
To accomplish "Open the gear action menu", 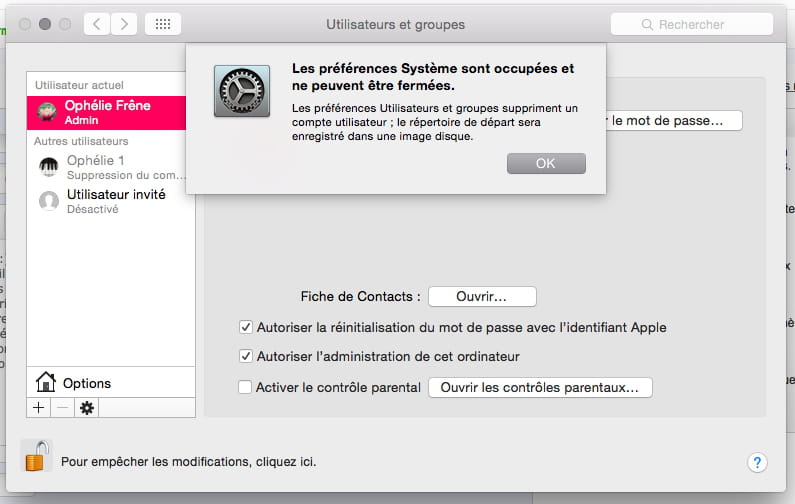I will click(x=87, y=408).
